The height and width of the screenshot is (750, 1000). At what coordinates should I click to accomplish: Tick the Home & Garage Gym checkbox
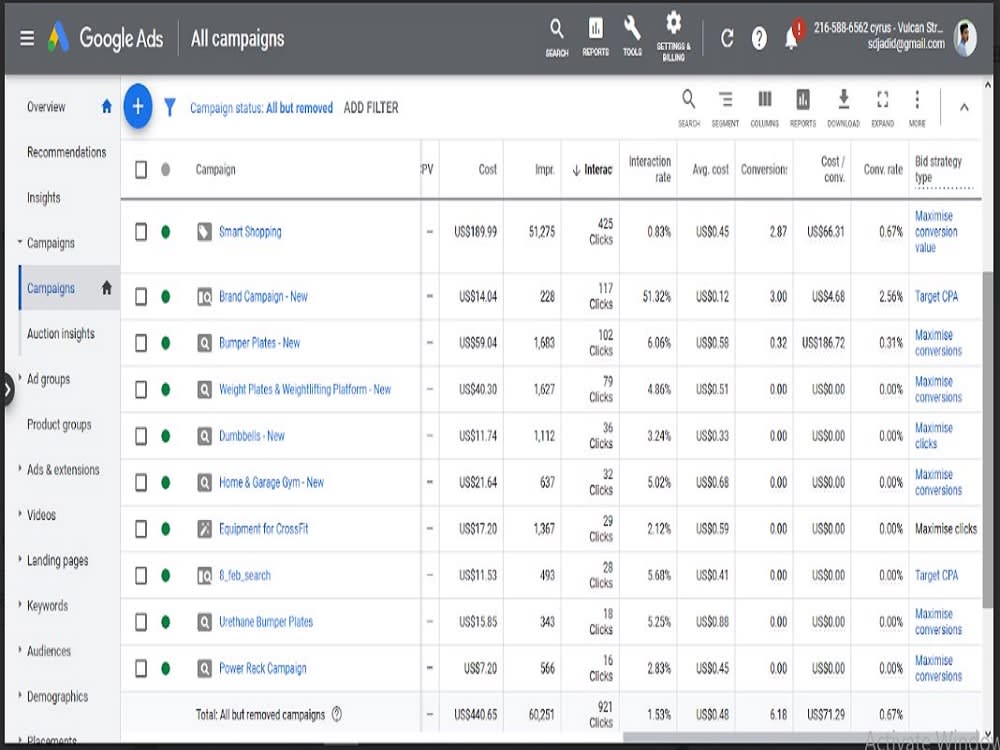[x=141, y=483]
